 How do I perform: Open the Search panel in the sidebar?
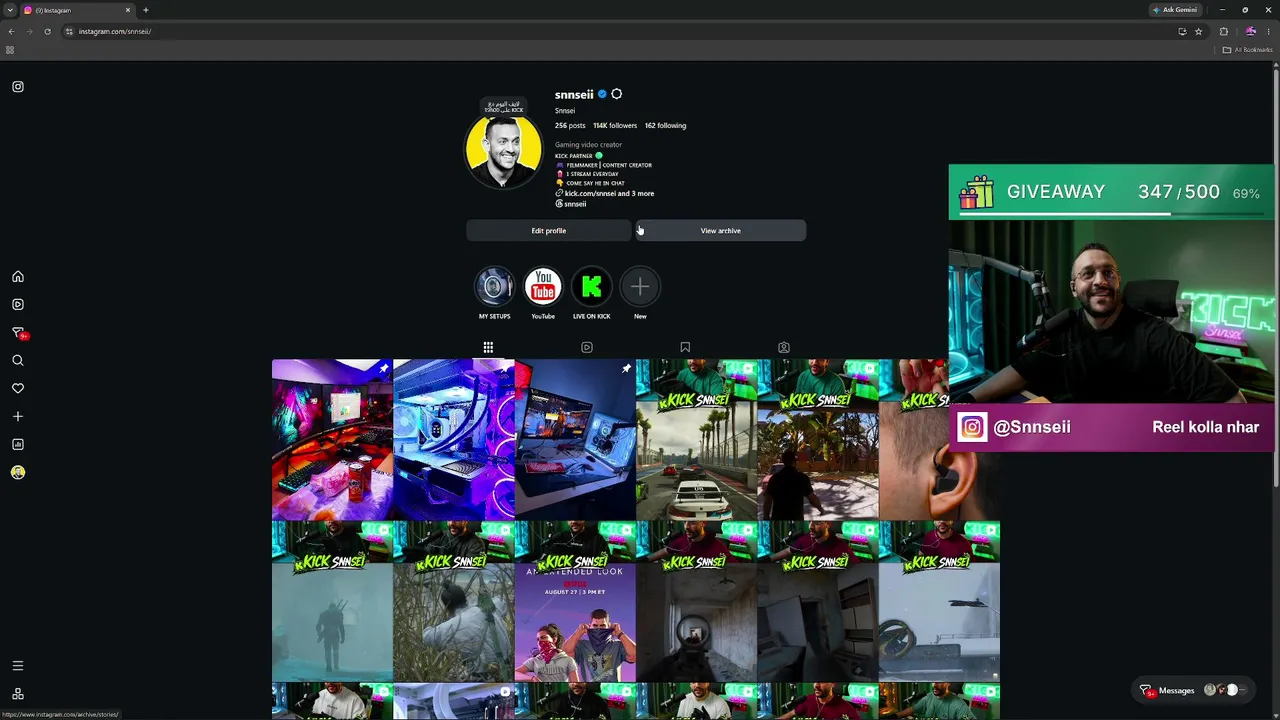point(18,361)
